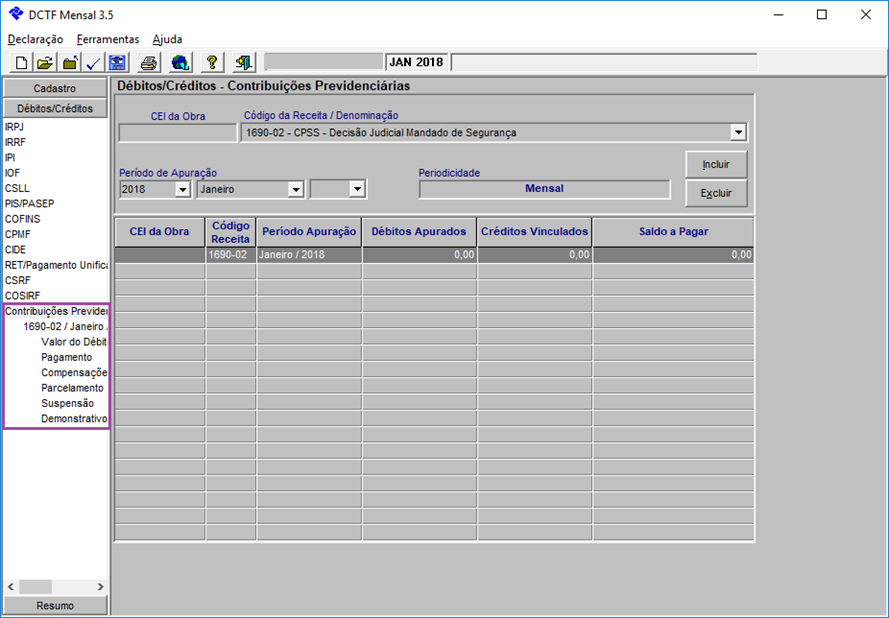The width and height of the screenshot is (889, 618).
Task: Select CSLL in the sidebar tree
Action: (x=17, y=188)
